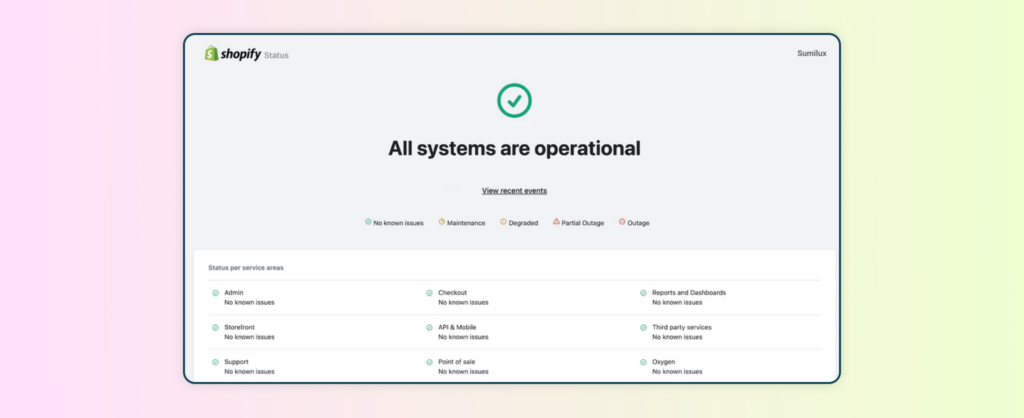1024x418 pixels.
Task: Click the Oxygen status check icon
Action: coord(643,362)
